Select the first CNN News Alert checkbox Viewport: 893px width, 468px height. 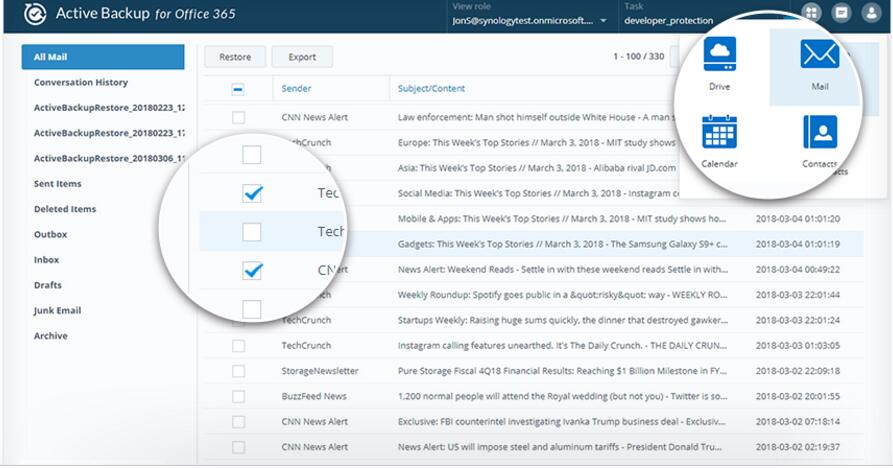click(238, 118)
